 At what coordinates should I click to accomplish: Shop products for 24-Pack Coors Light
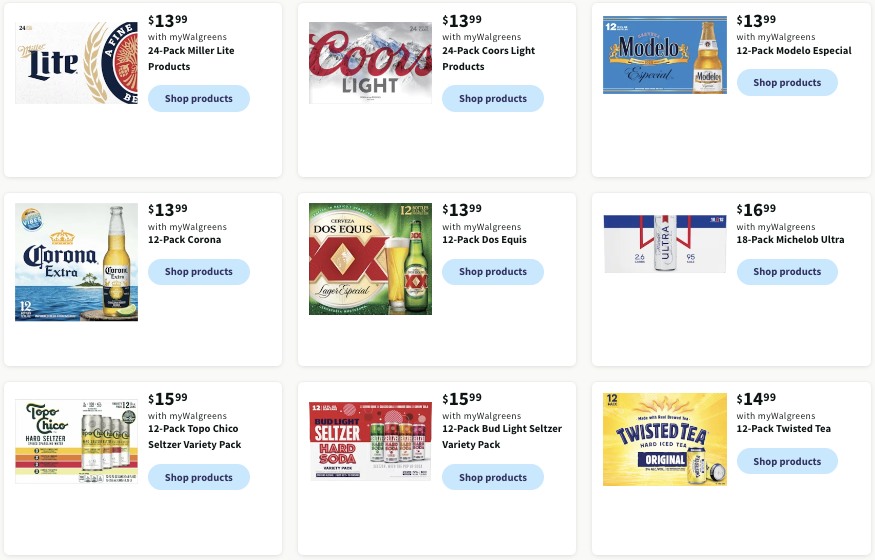pyautogui.click(x=493, y=99)
